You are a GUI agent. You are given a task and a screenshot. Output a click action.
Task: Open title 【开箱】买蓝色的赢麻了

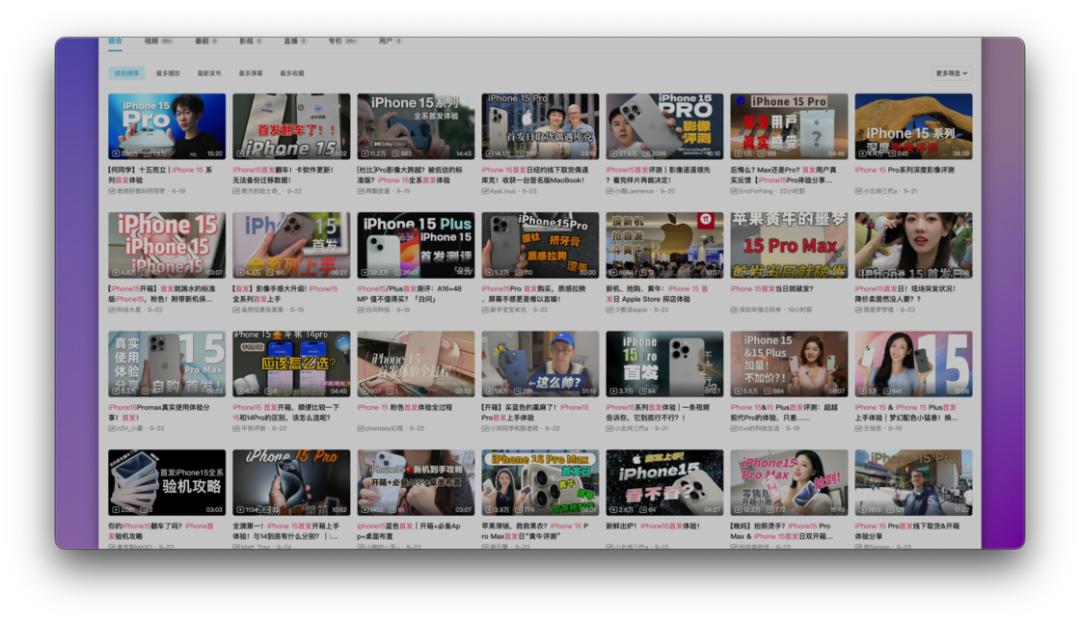coord(535,412)
